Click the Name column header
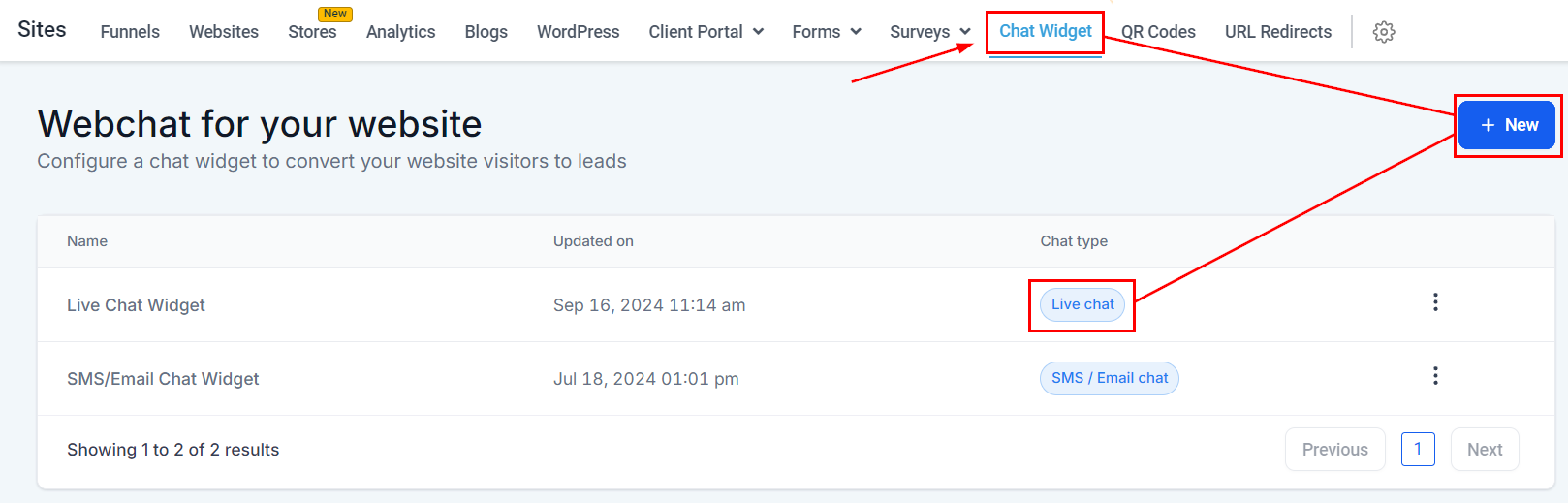1568x503 pixels. click(x=87, y=241)
